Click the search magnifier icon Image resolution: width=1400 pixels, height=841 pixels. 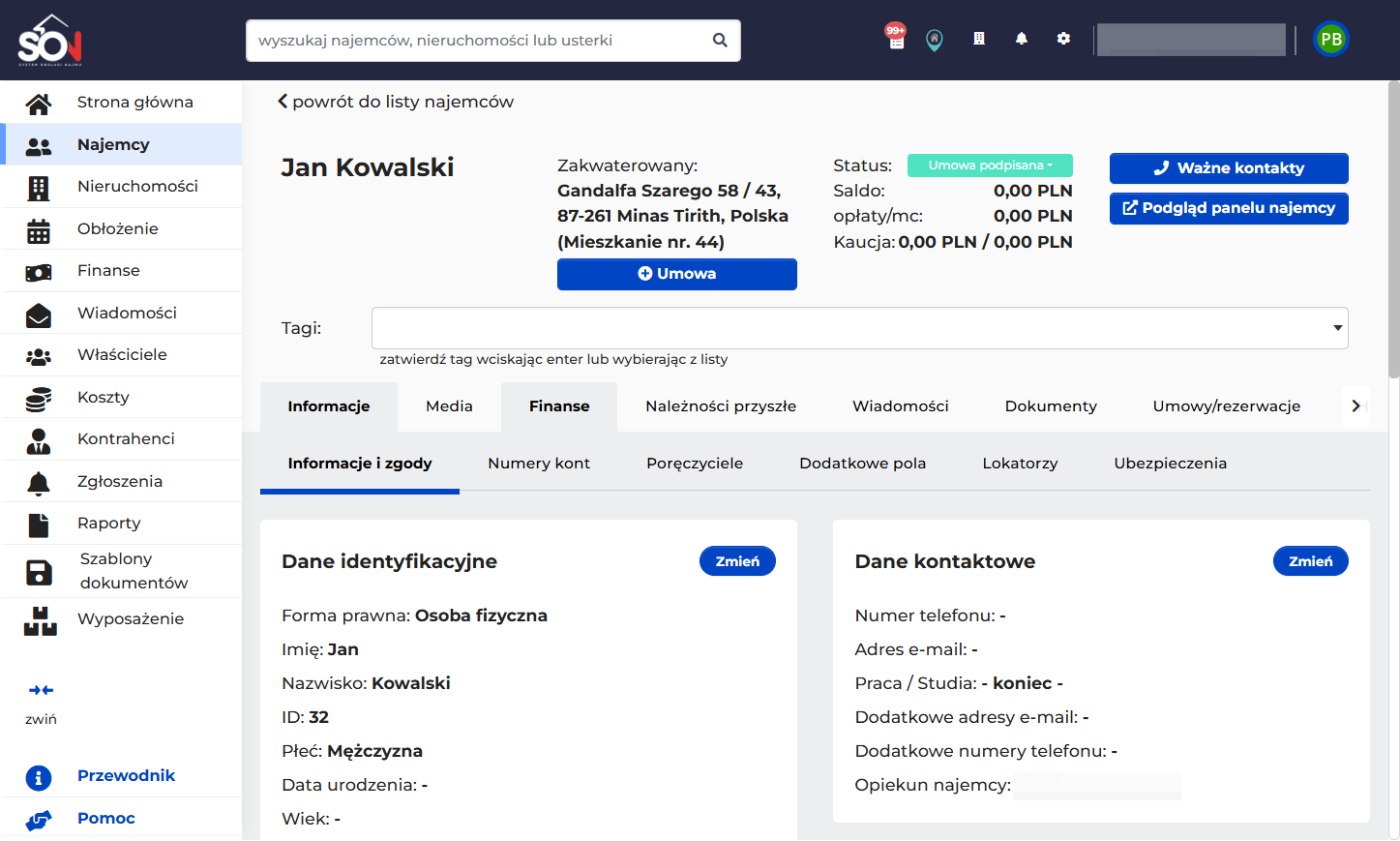720,41
